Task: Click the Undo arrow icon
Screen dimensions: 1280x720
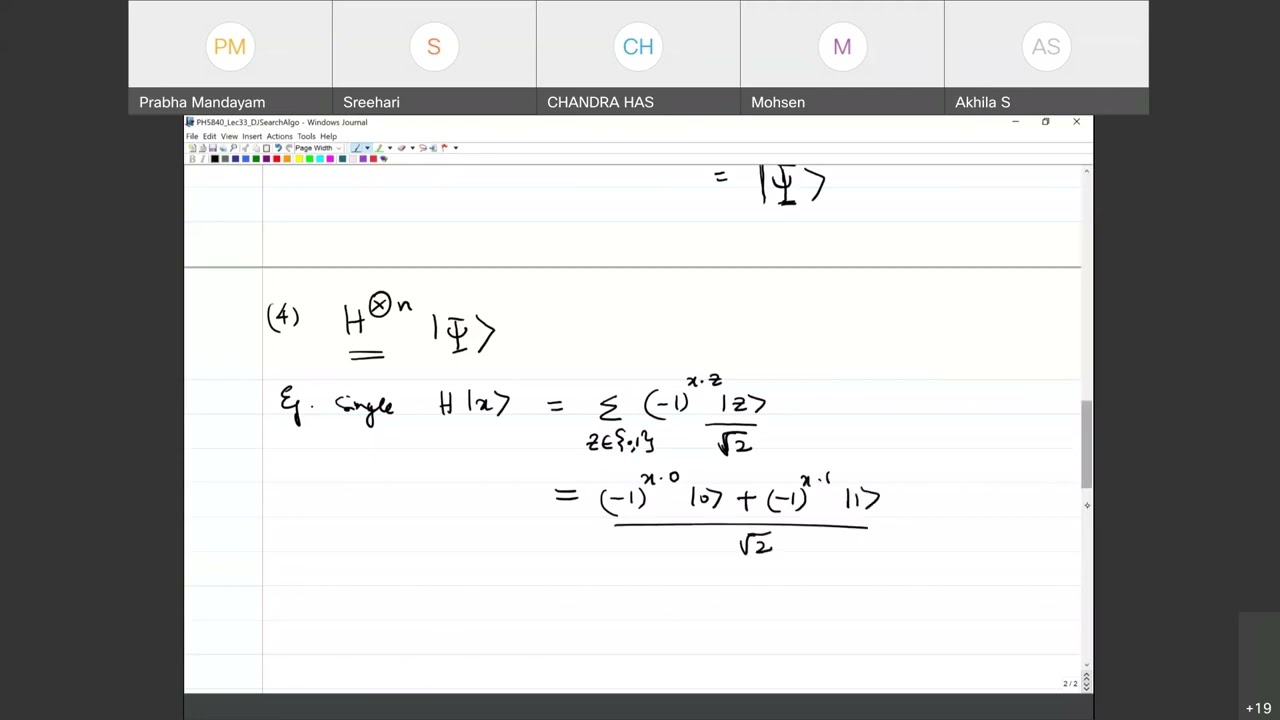Action: [279, 148]
